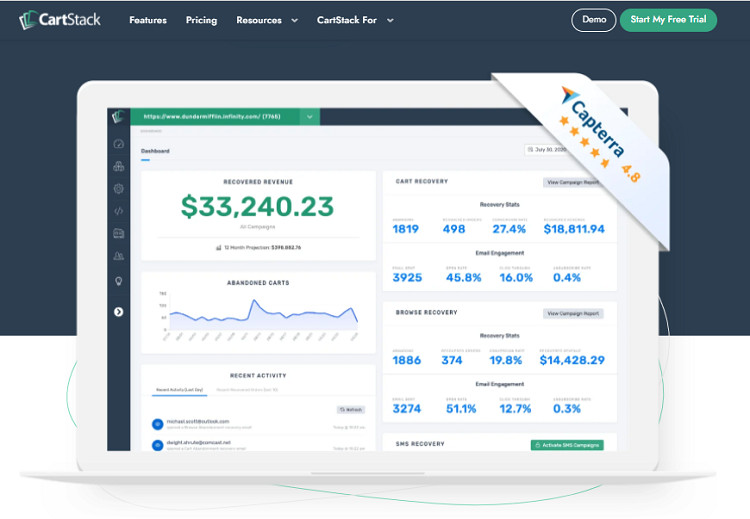
Task: Open the card-style sidebar icon
Action: click(x=119, y=233)
